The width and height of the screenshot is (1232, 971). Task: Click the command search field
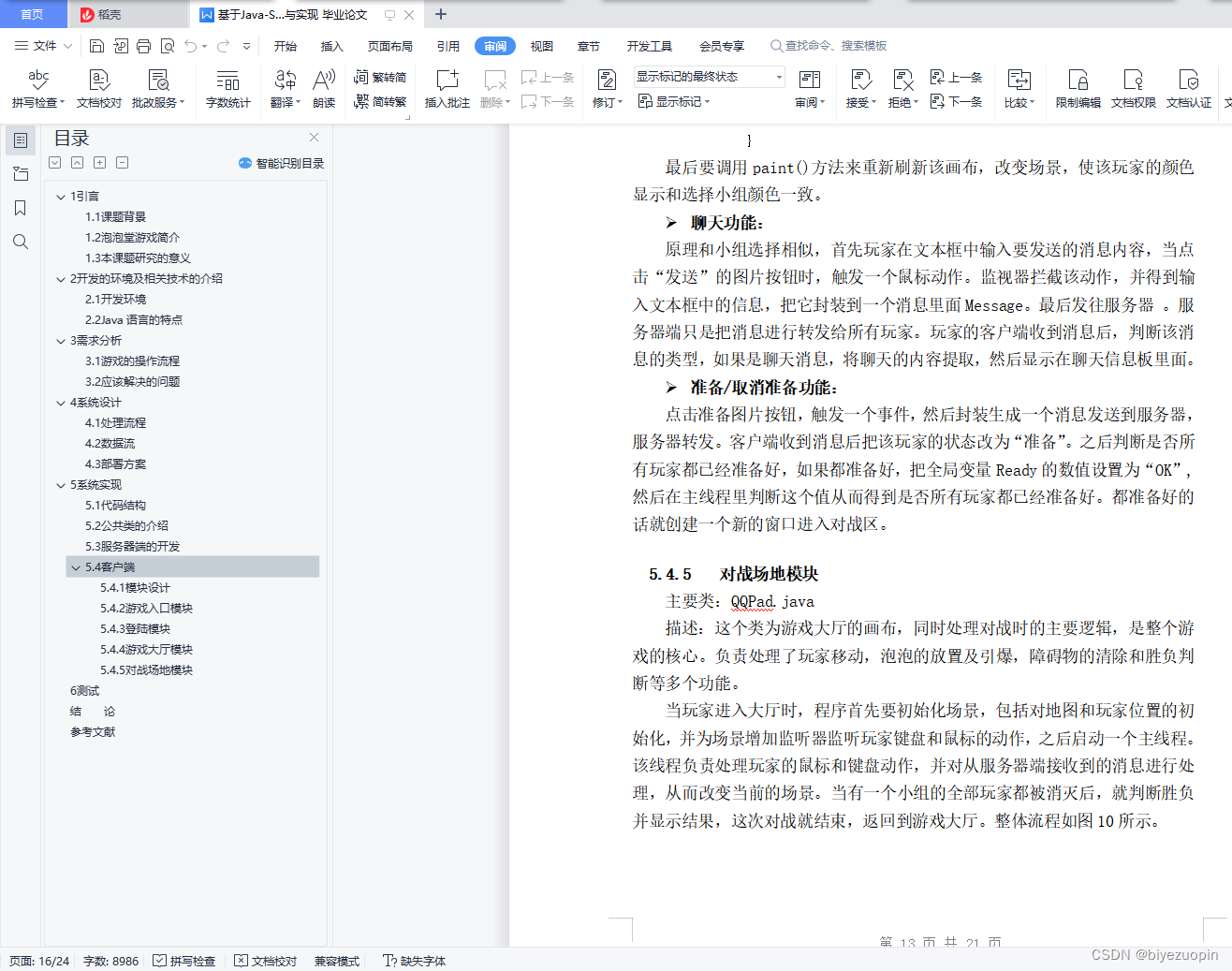(x=829, y=46)
